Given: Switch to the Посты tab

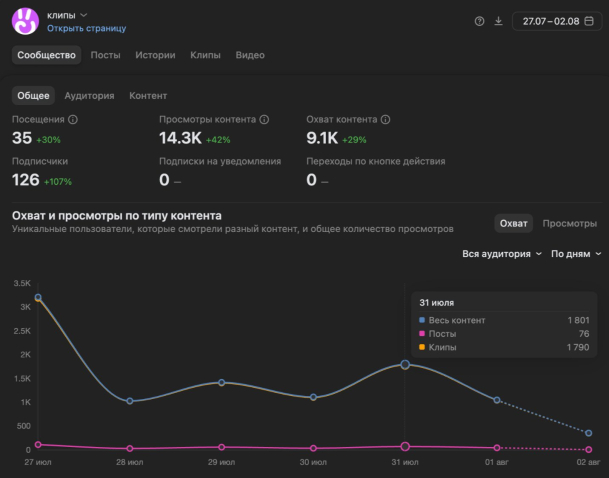Looking at the screenshot, I should 105,55.
